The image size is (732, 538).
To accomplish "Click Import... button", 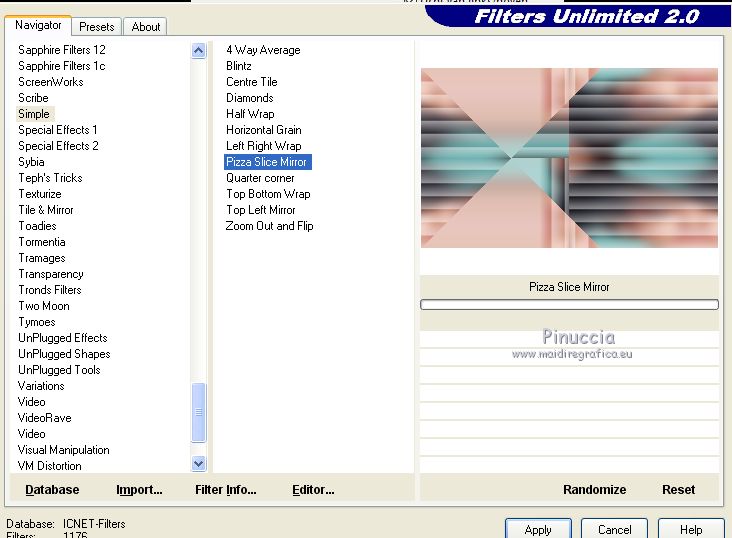I will click(x=139, y=489).
